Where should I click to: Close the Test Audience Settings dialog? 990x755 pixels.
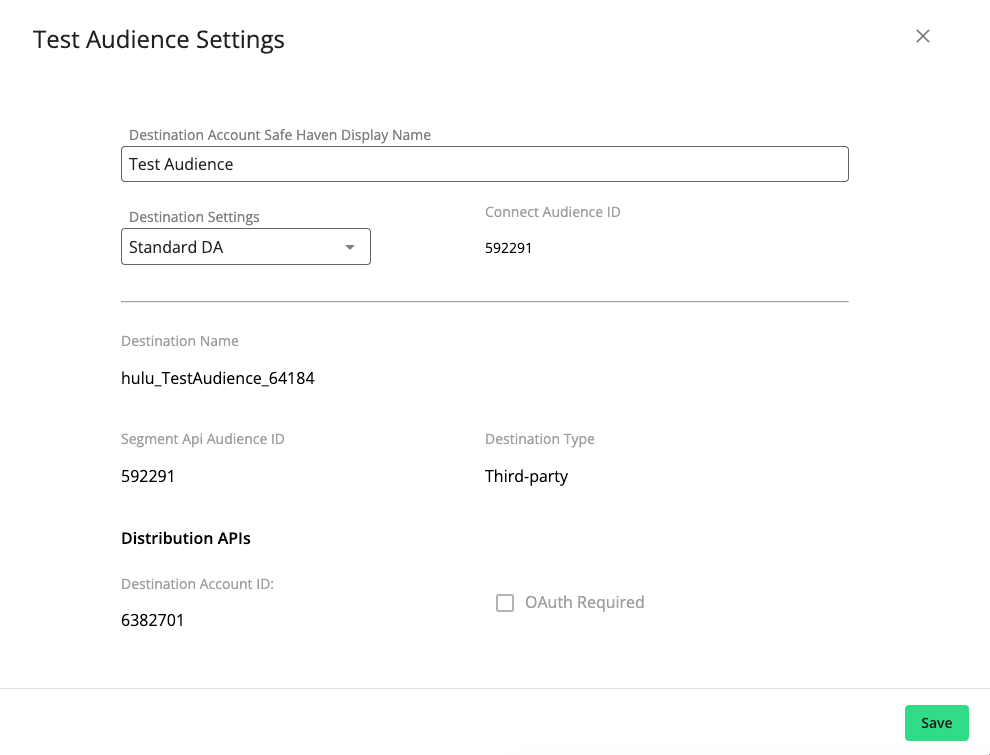tap(922, 36)
